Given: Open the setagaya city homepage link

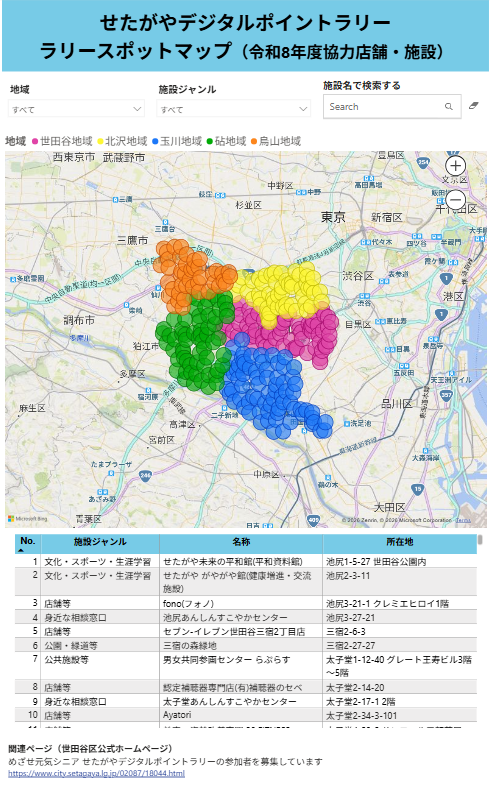Looking at the screenshot, I should (97, 773).
